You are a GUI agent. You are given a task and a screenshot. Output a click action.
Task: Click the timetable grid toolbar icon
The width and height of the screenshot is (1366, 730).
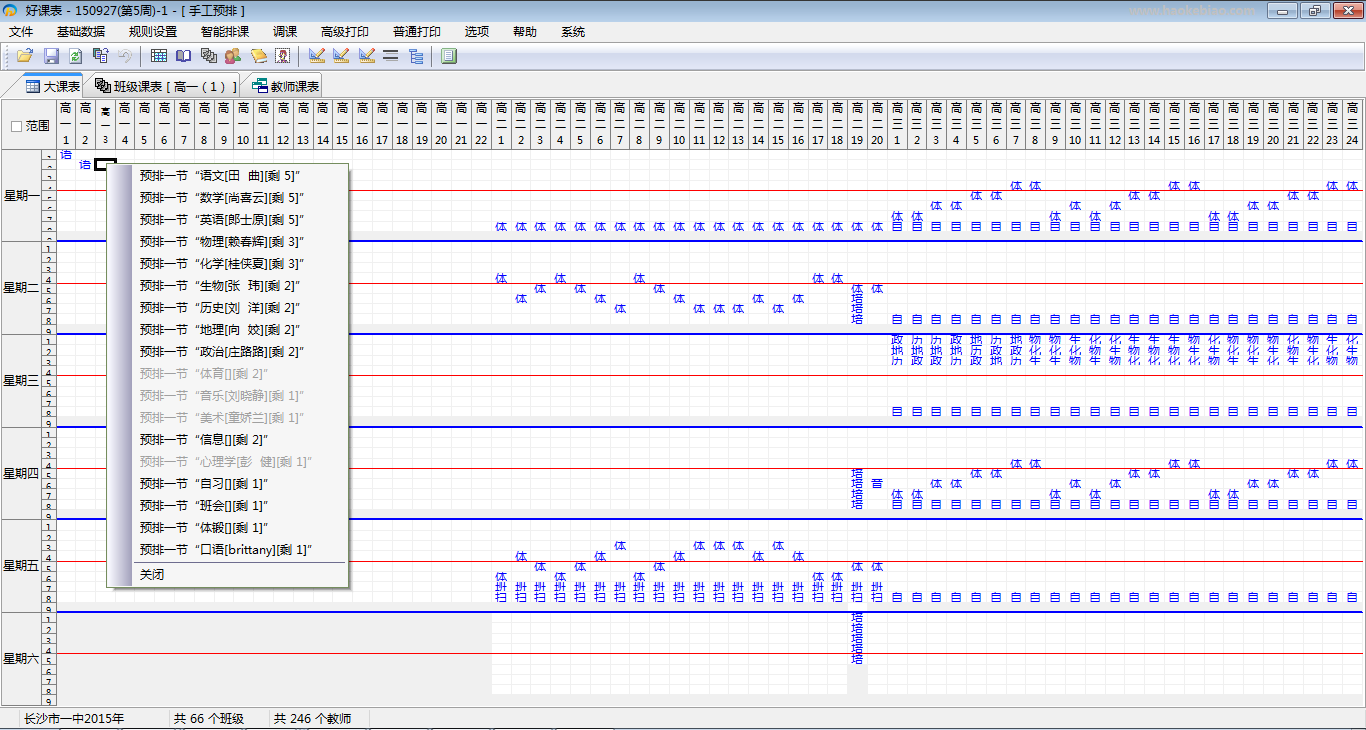point(159,56)
